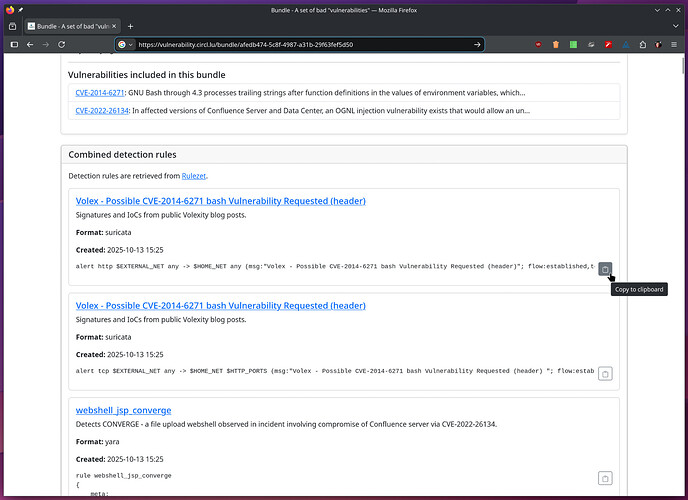Viewport: 688px width, 500px height.
Task: Open the CVE-2022-26134 vulnerability link
Action: point(99,110)
